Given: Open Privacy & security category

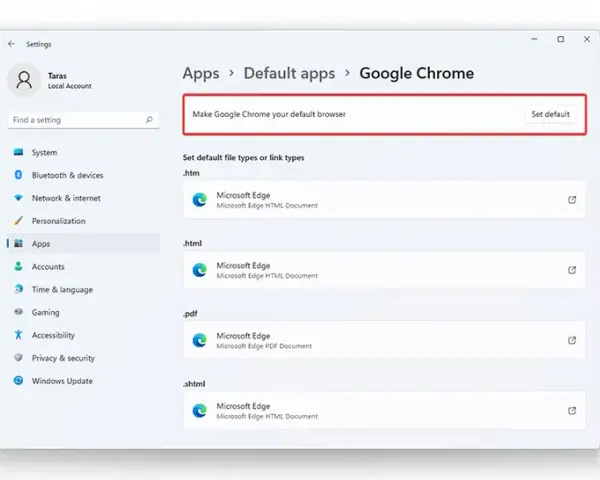Looking at the screenshot, I should (x=83, y=358).
